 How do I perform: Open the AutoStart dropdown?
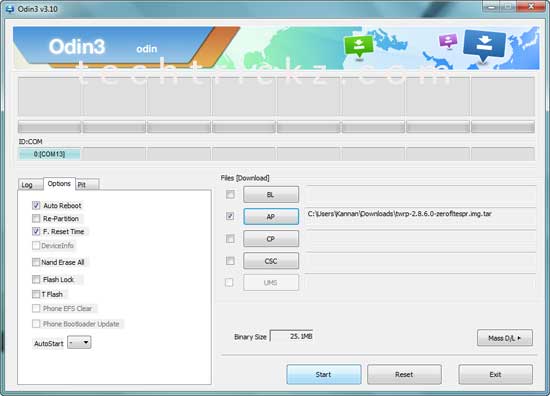pos(79,342)
